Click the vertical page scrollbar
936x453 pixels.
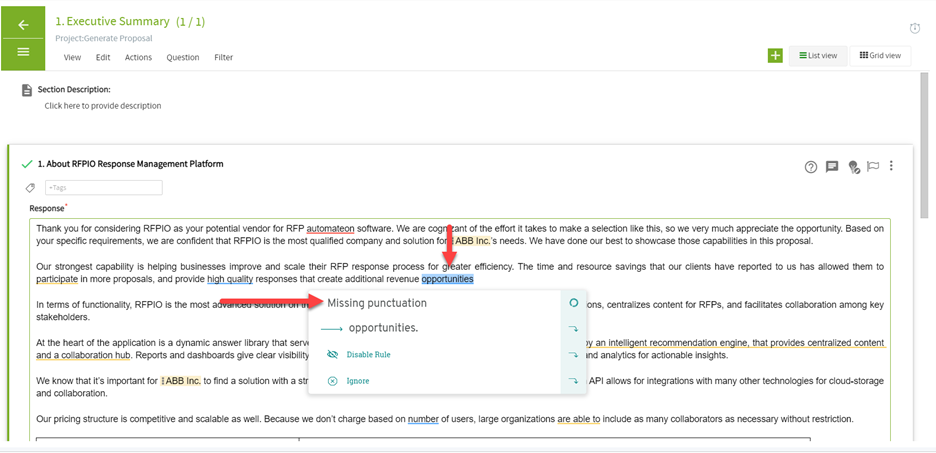click(x=925, y=145)
